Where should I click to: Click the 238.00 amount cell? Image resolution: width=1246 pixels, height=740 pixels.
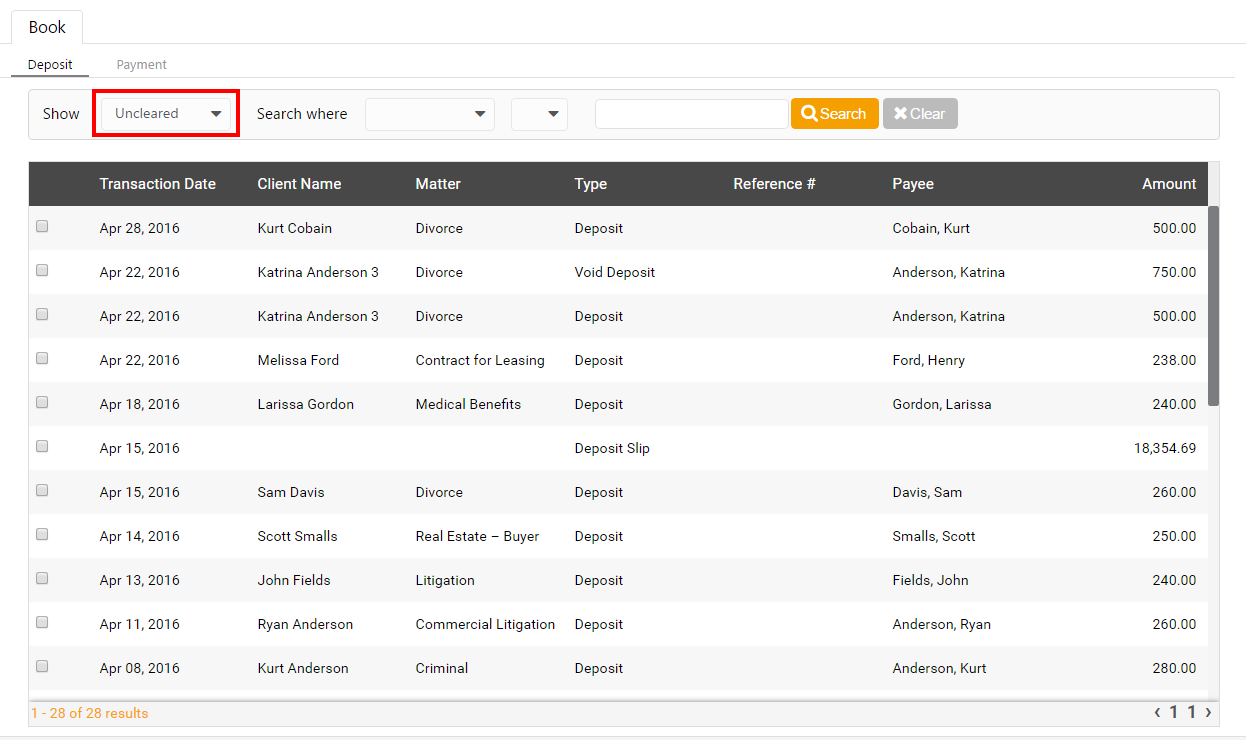[1174, 360]
